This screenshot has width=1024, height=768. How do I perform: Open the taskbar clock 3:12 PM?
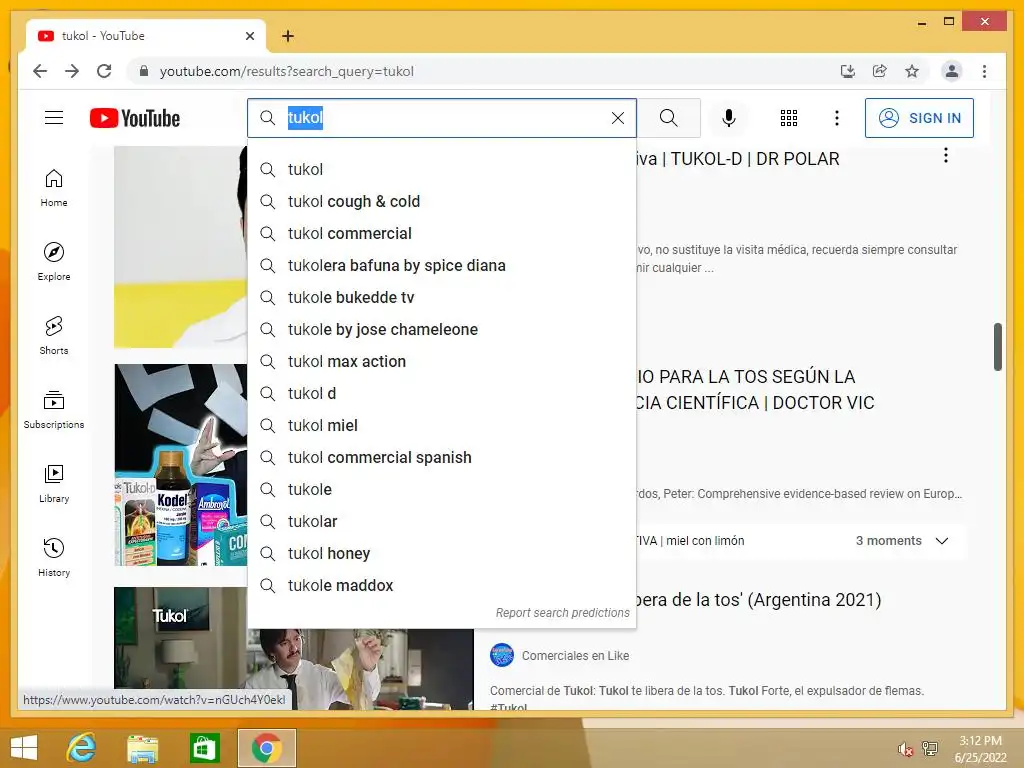(x=980, y=749)
